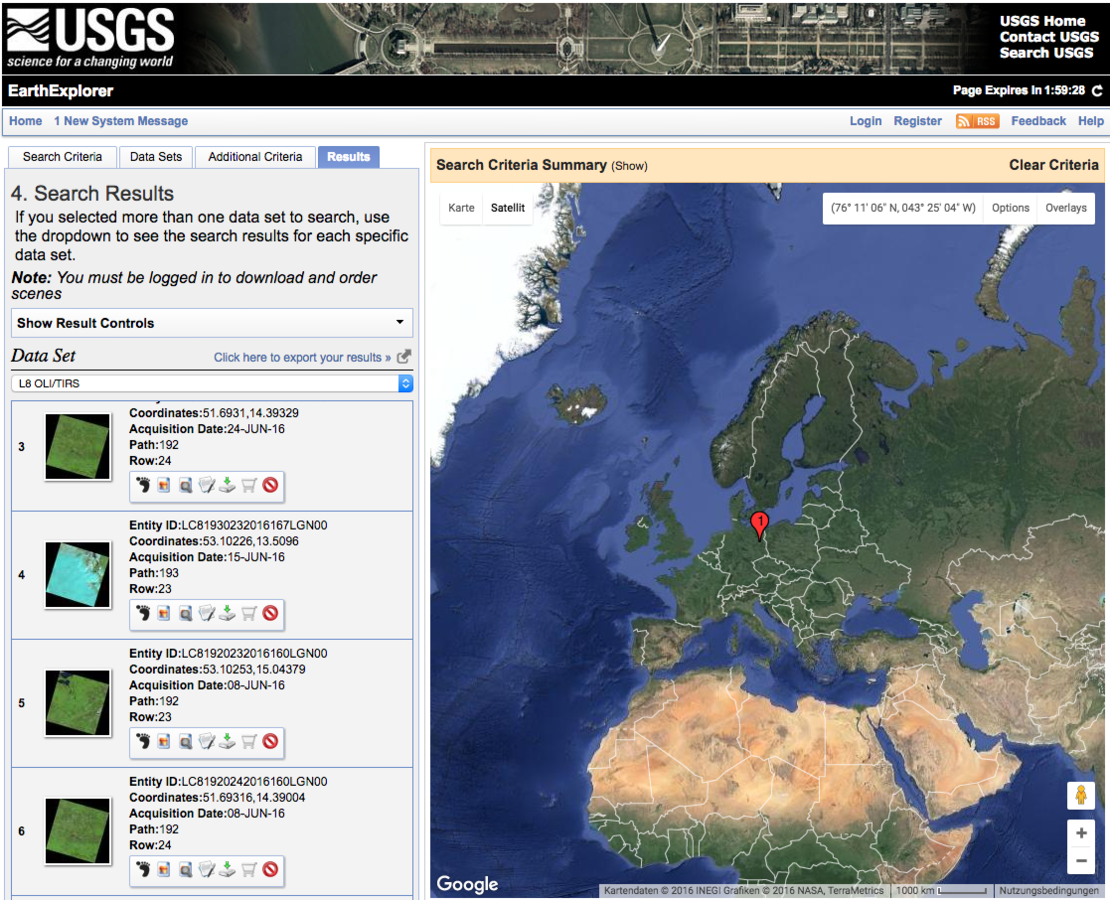
Task: Open the Additional Criteria tab
Action: point(255,156)
